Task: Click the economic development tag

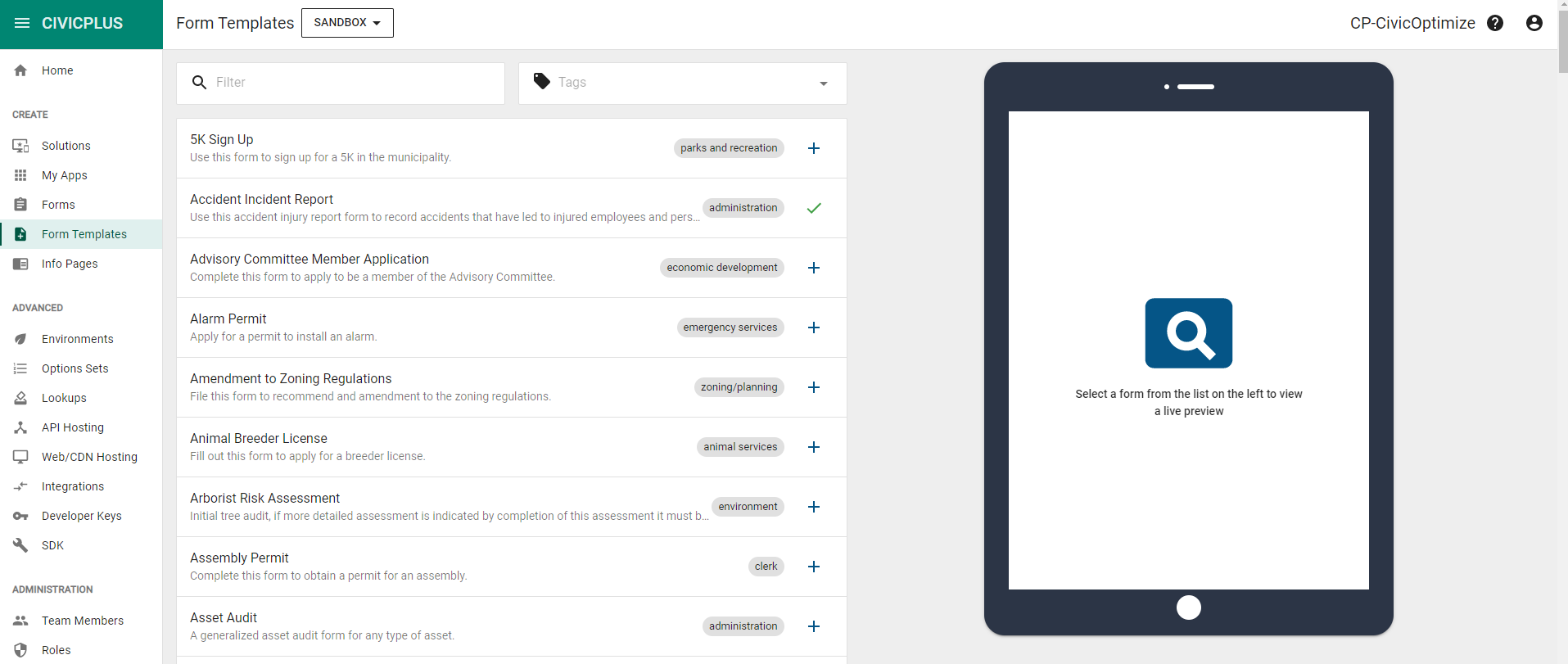Action: (722, 268)
